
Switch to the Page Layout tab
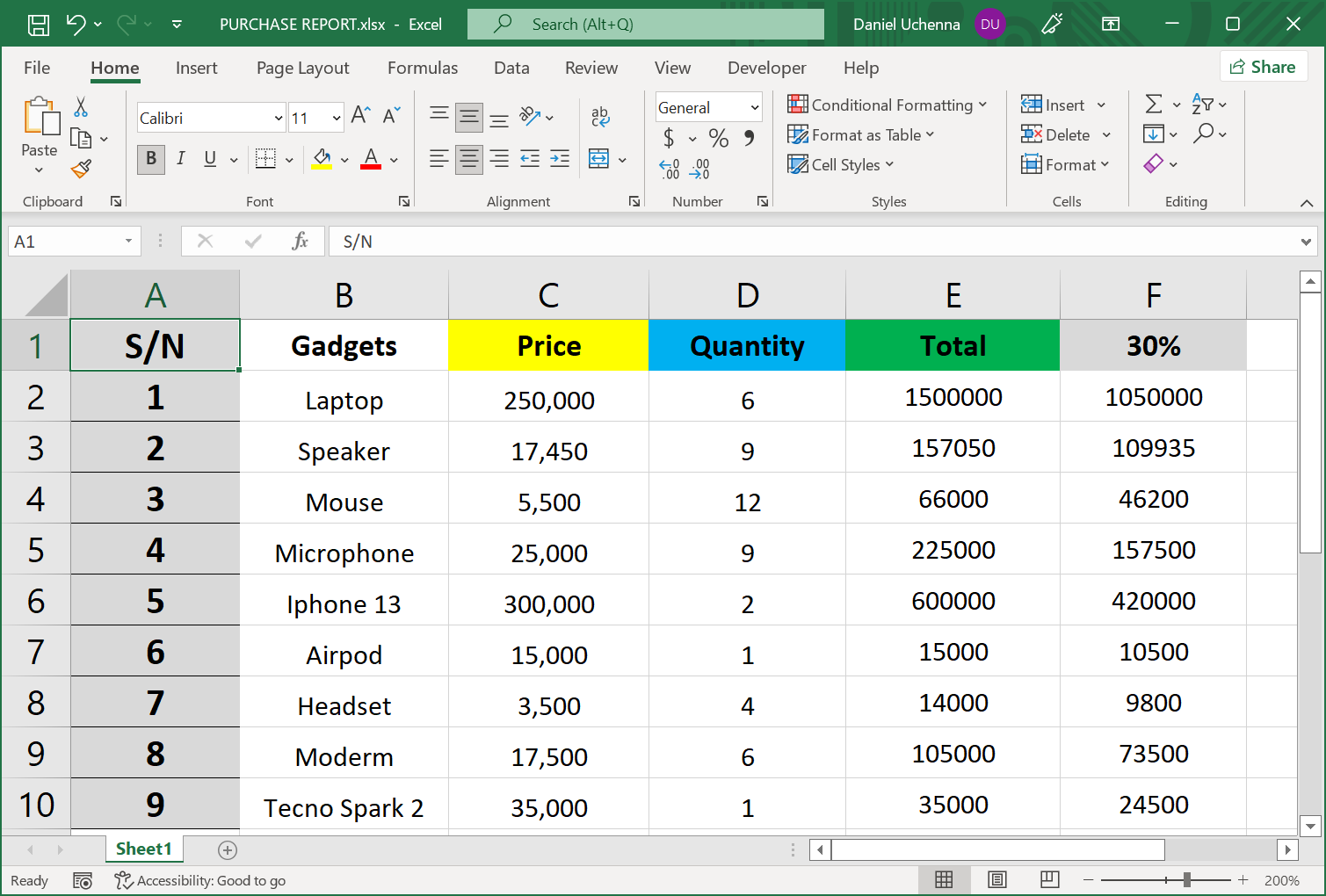coord(302,68)
